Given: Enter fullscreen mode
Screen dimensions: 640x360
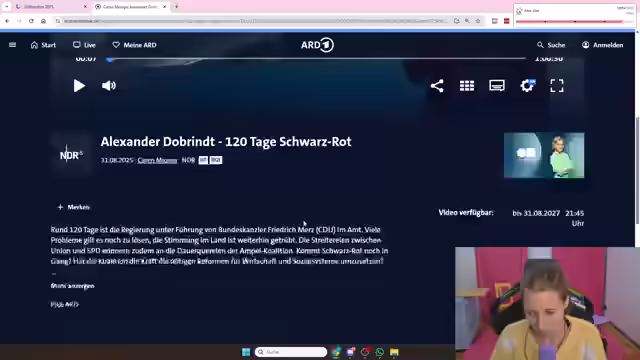Looking at the screenshot, I should (x=557, y=86).
